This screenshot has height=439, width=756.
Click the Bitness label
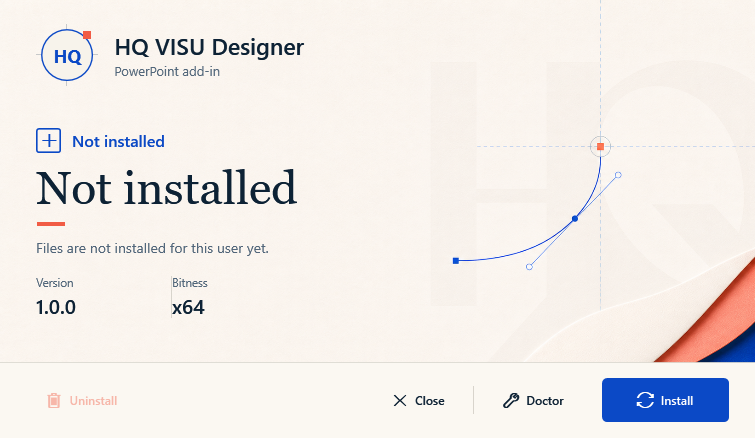190,283
